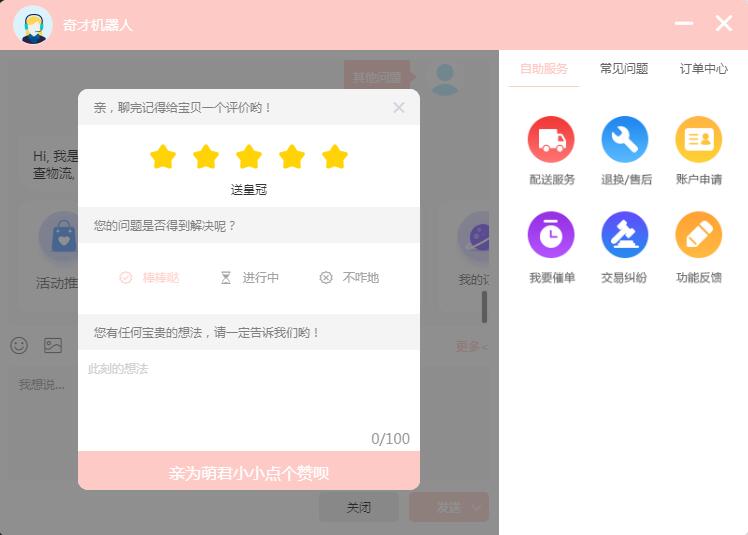
Task: Click the 此刻的想法 feedback text area
Action: tap(249, 395)
